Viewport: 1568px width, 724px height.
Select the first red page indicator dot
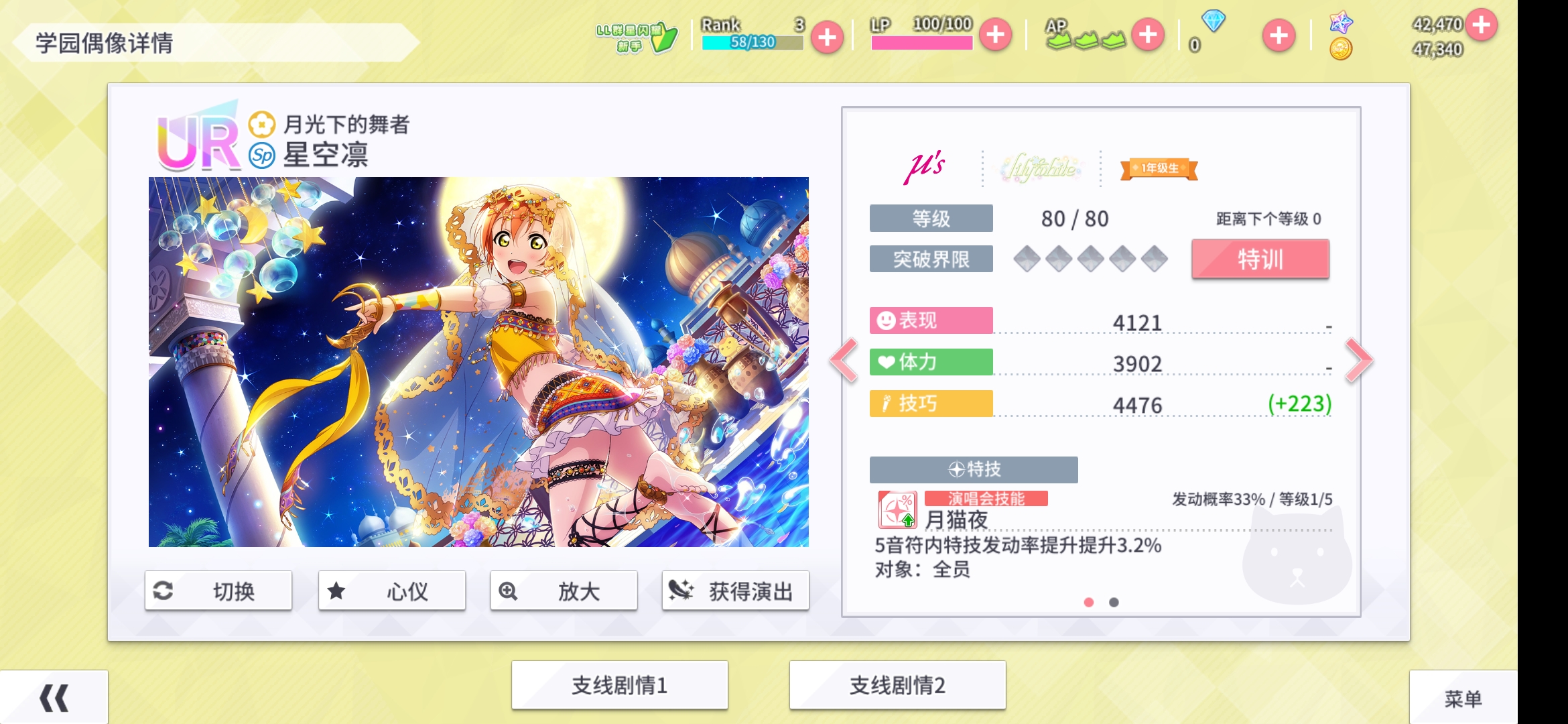coord(1089,602)
